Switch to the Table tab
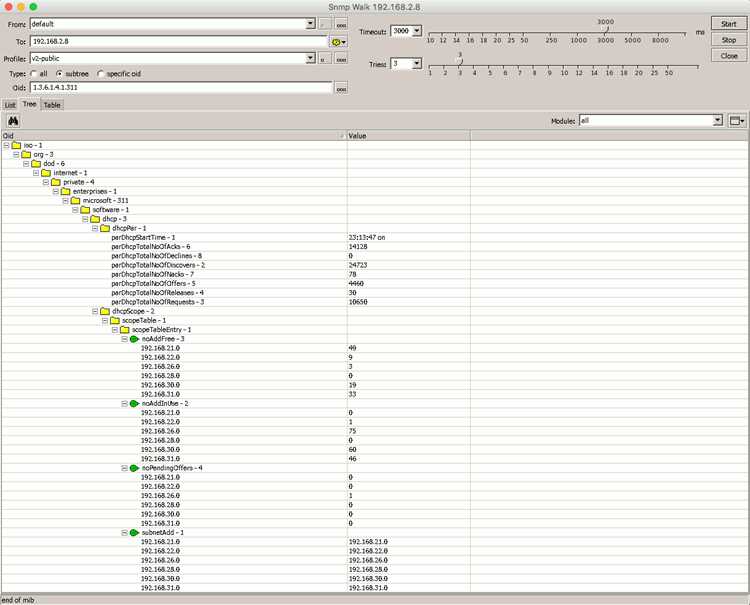This screenshot has width=750, height=605. [52, 105]
